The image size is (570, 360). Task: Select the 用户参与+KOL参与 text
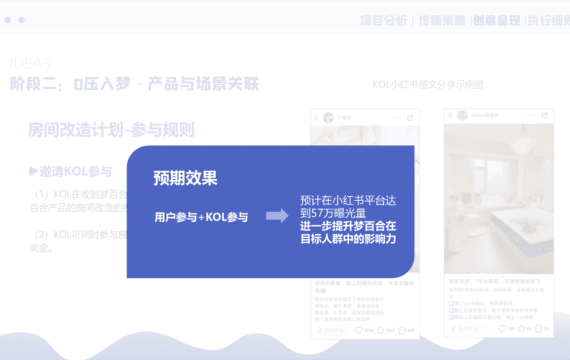point(201,217)
